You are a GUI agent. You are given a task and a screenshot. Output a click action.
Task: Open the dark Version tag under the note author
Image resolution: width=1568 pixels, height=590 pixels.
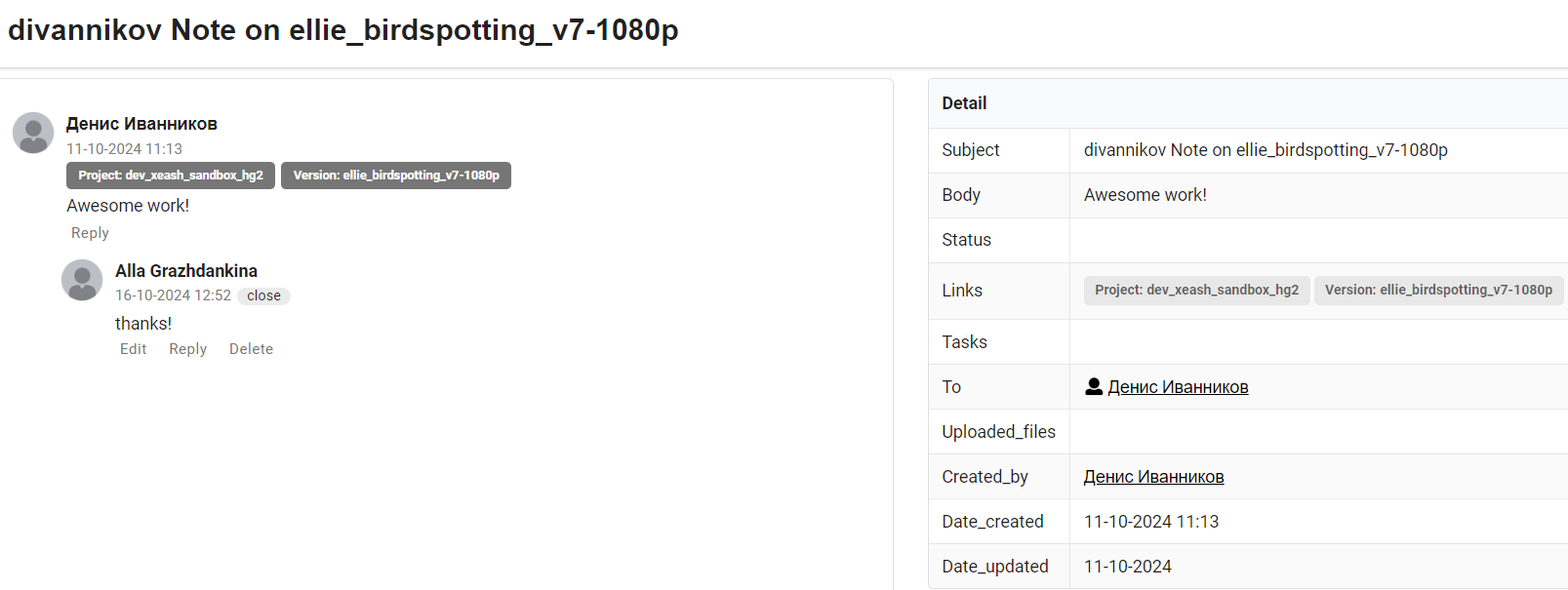coord(396,176)
